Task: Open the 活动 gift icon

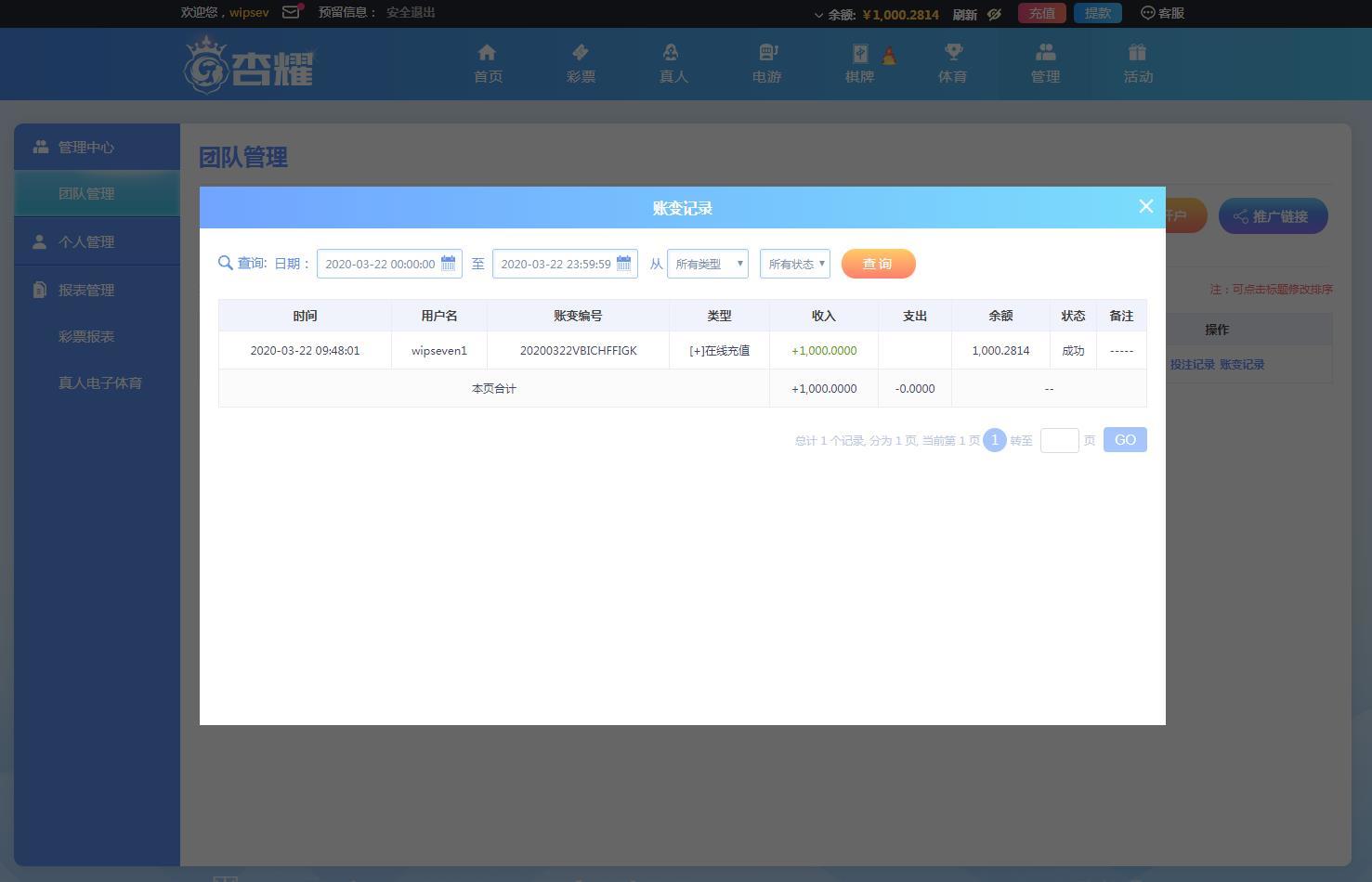Action: [1137, 53]
